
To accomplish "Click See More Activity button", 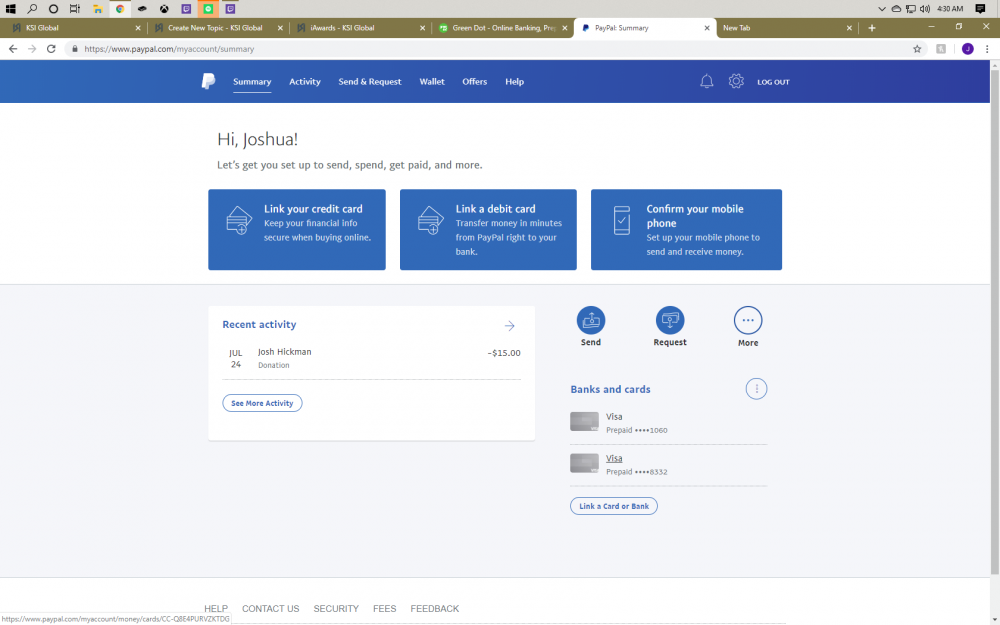I will [x=262, y=403].
